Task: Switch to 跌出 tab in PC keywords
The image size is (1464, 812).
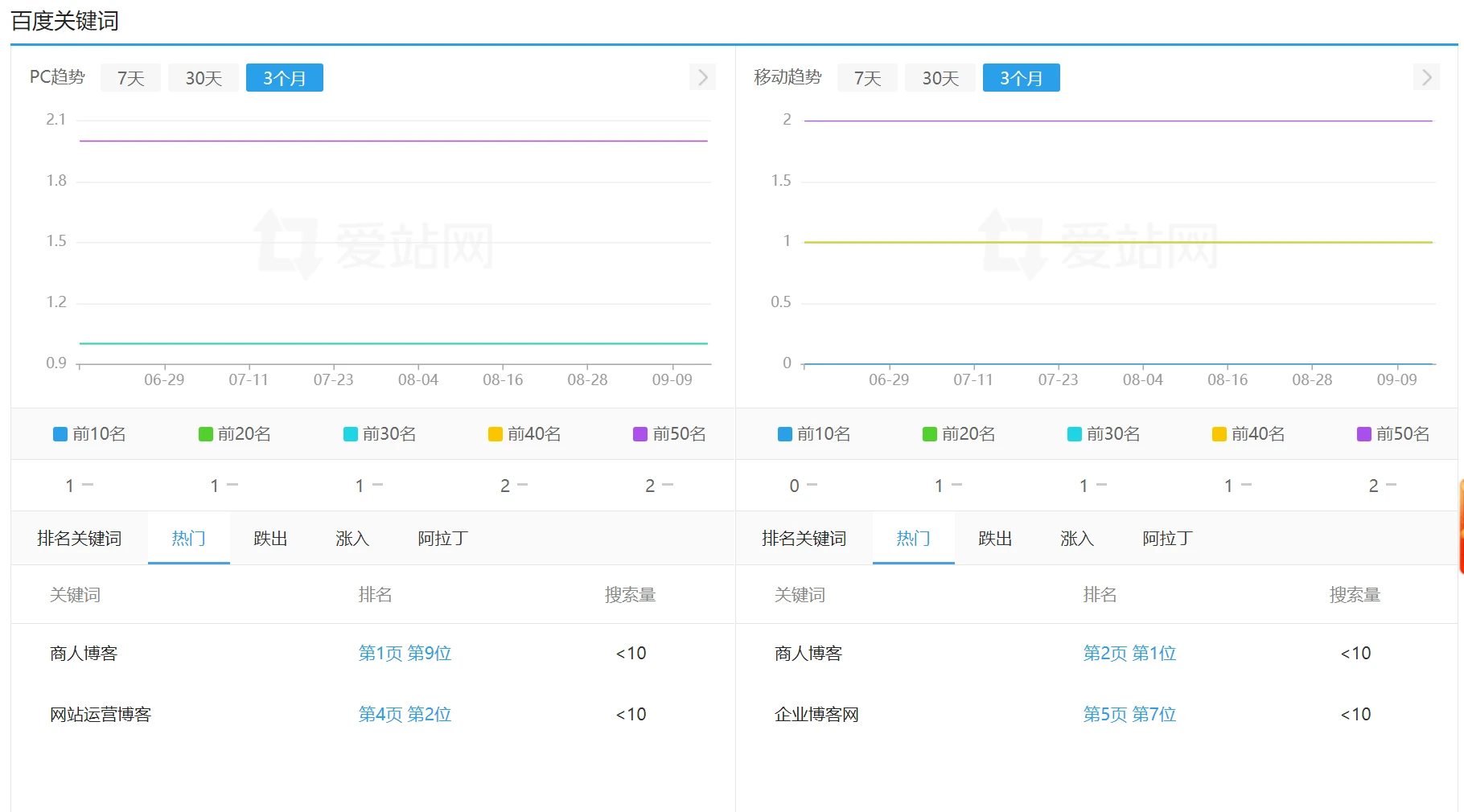Action: tap(270, 539)
